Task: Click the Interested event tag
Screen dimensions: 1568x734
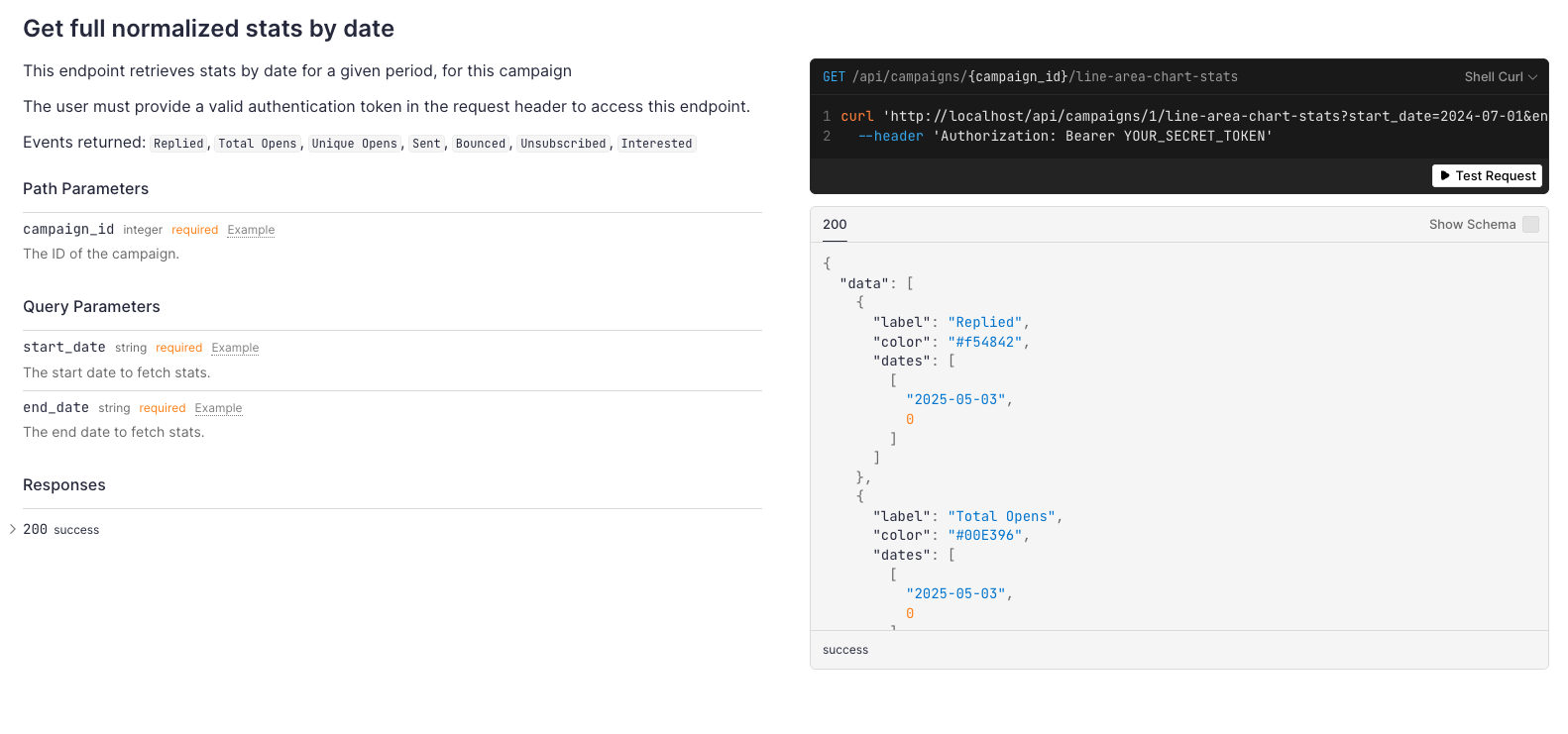Action: coord(656,144)
